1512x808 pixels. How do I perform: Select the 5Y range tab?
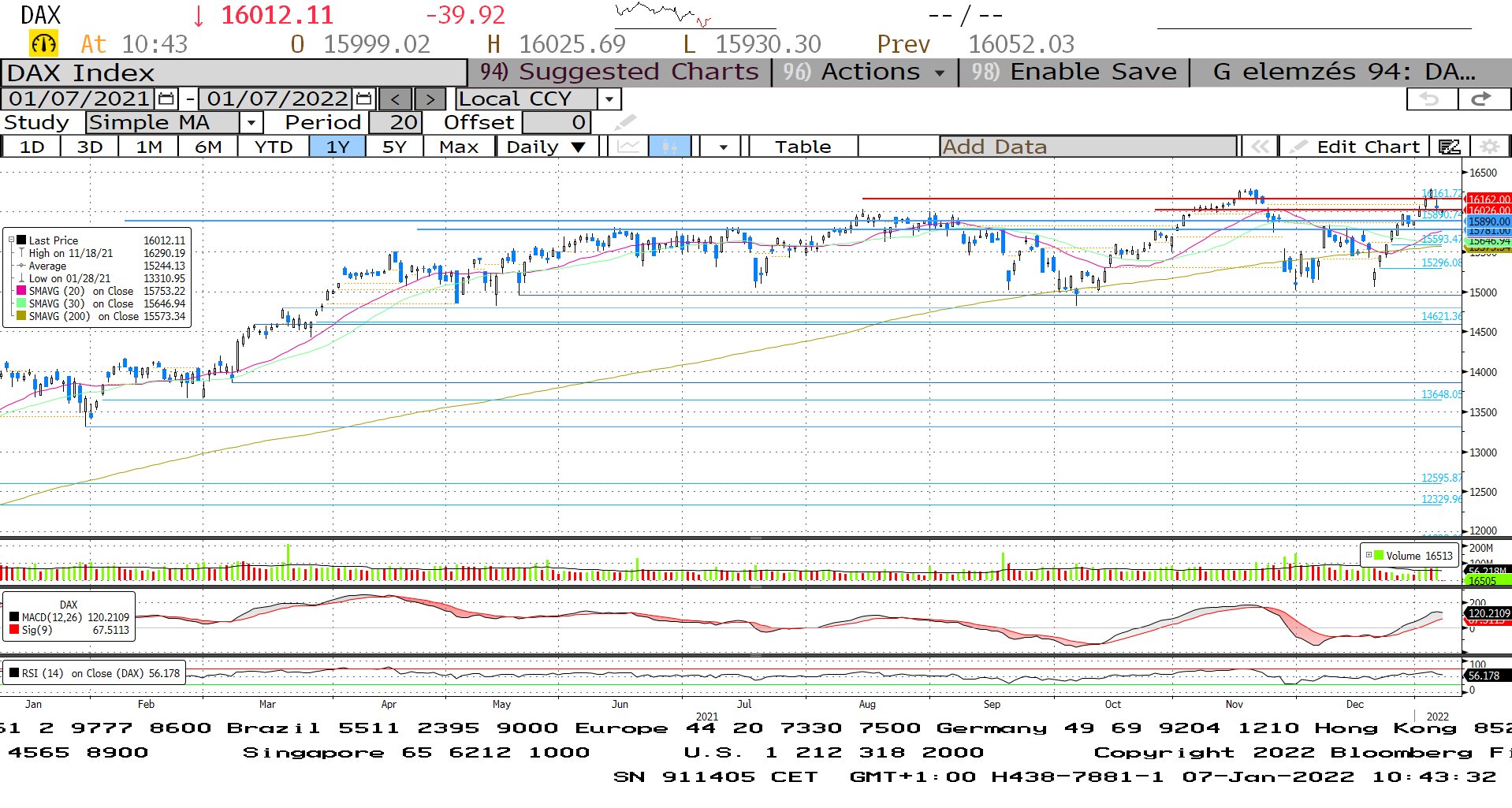(394, 147)
